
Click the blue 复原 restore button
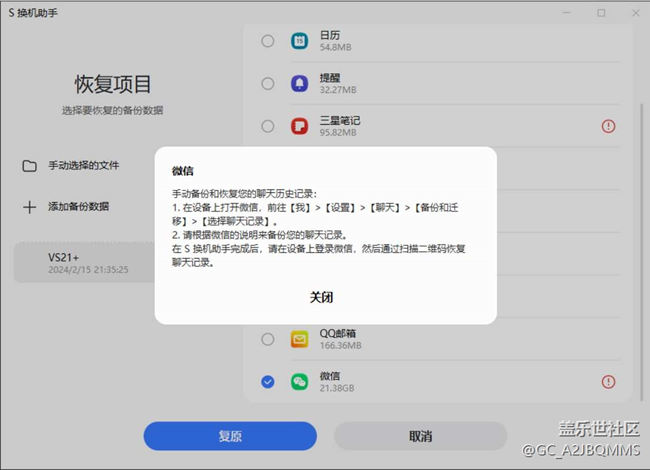pos(229,436)
